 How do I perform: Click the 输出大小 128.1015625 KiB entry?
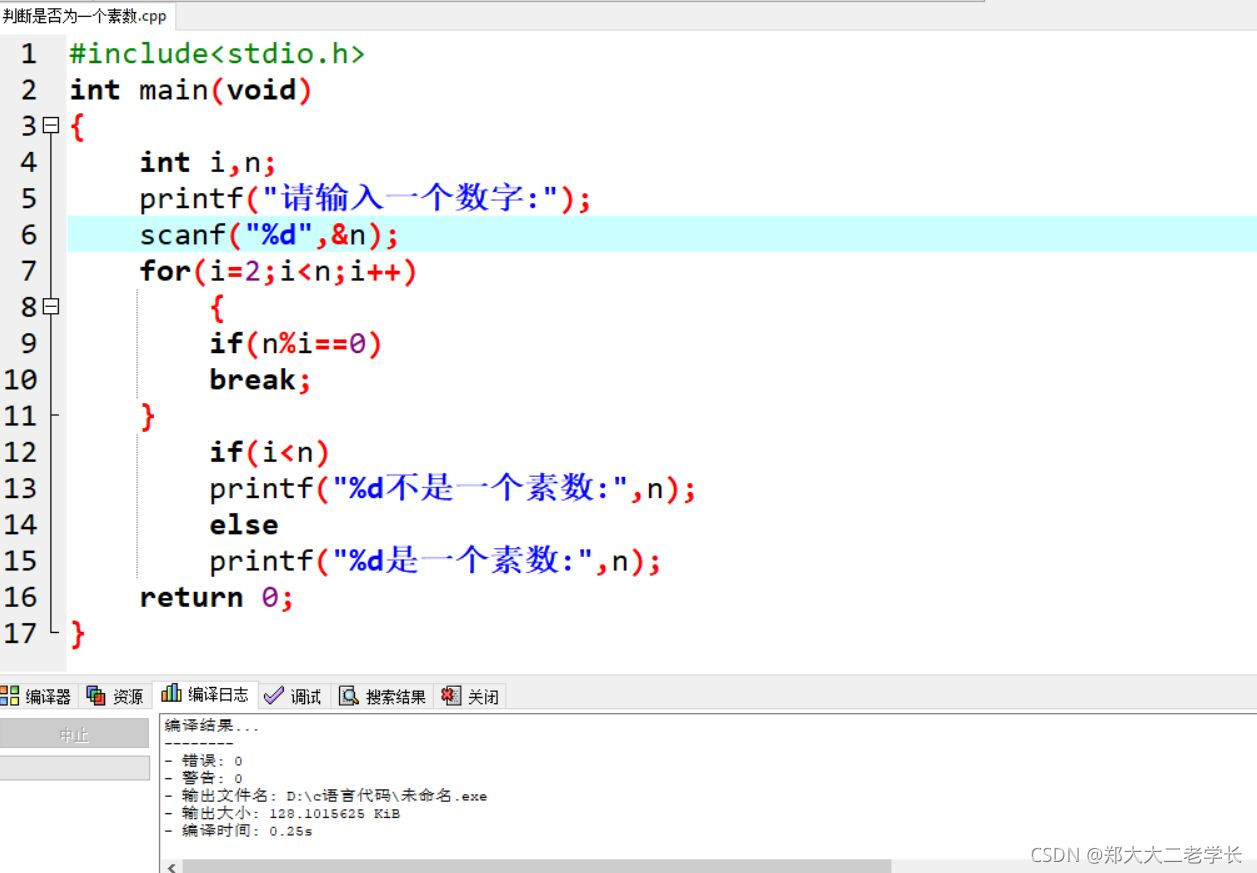(x=282, y=814)
